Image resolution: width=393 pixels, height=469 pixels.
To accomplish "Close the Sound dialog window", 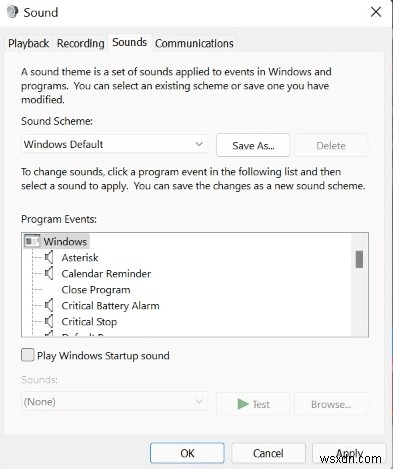I will pyautogui.click(x=376, y=12).
